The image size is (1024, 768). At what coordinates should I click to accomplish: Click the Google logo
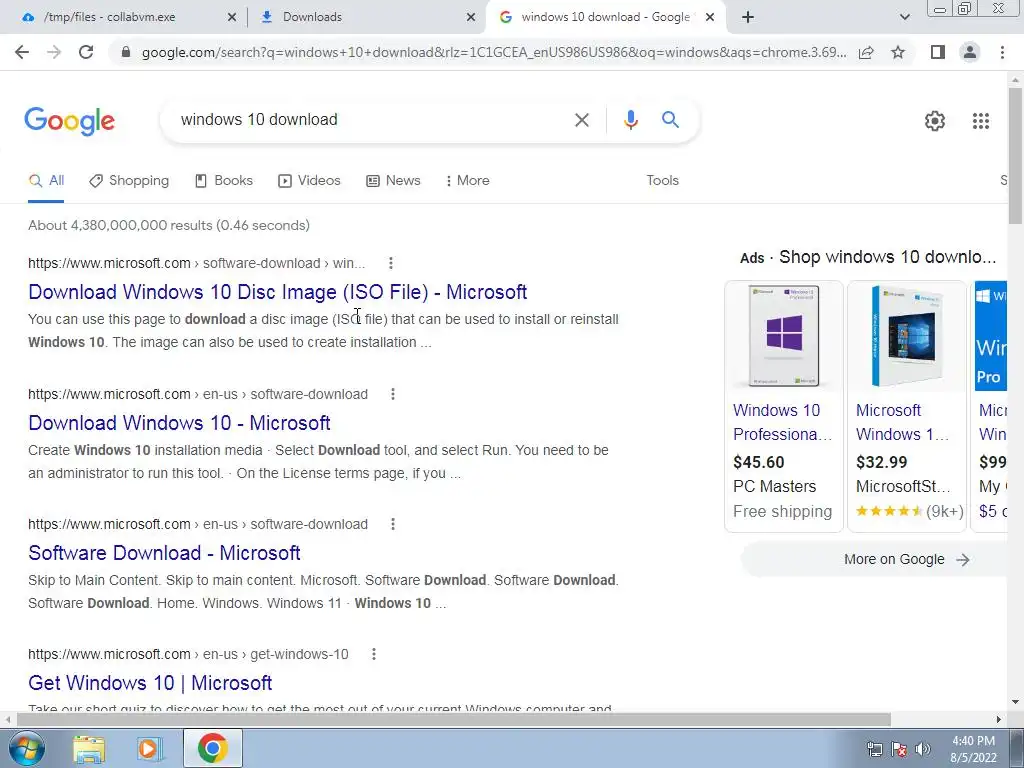click(69, 121)
